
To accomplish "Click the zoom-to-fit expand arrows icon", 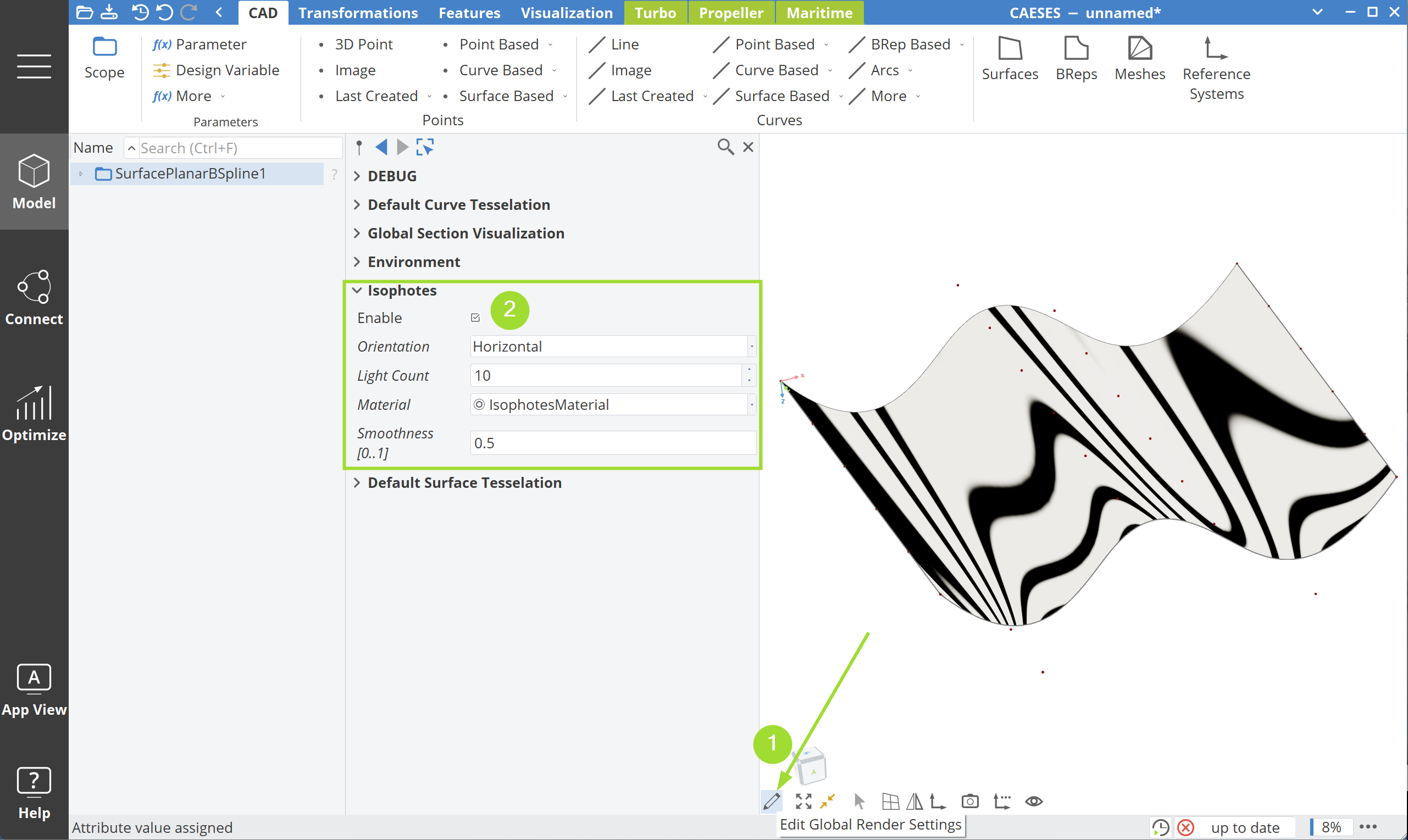I will coord(803,801).
